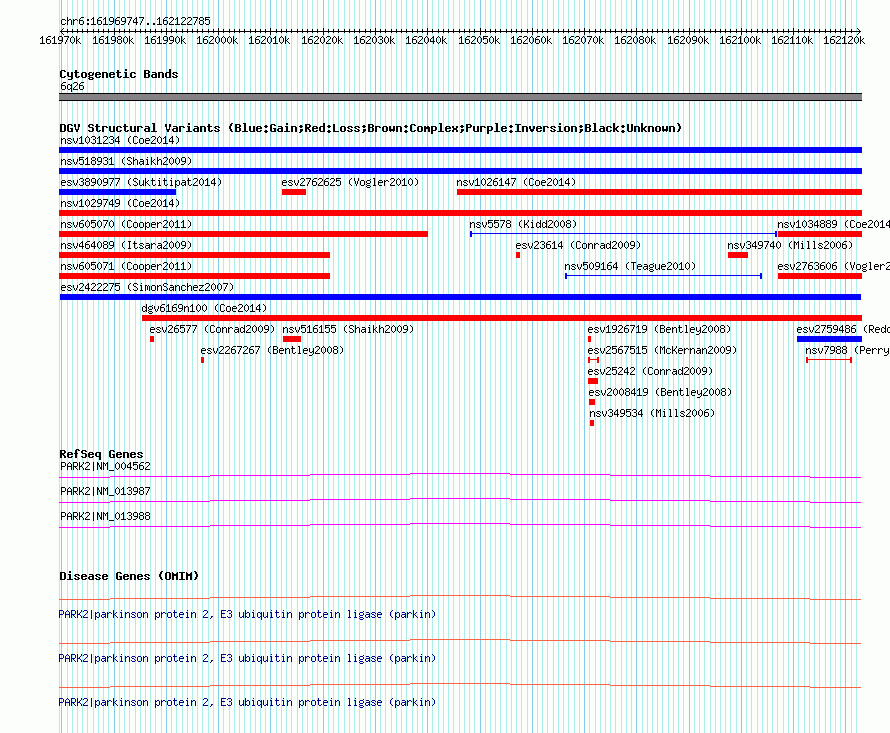The image size is (890, 733).
Task: Click the 162040k ruler label
Action: click(x=426, y=41)
